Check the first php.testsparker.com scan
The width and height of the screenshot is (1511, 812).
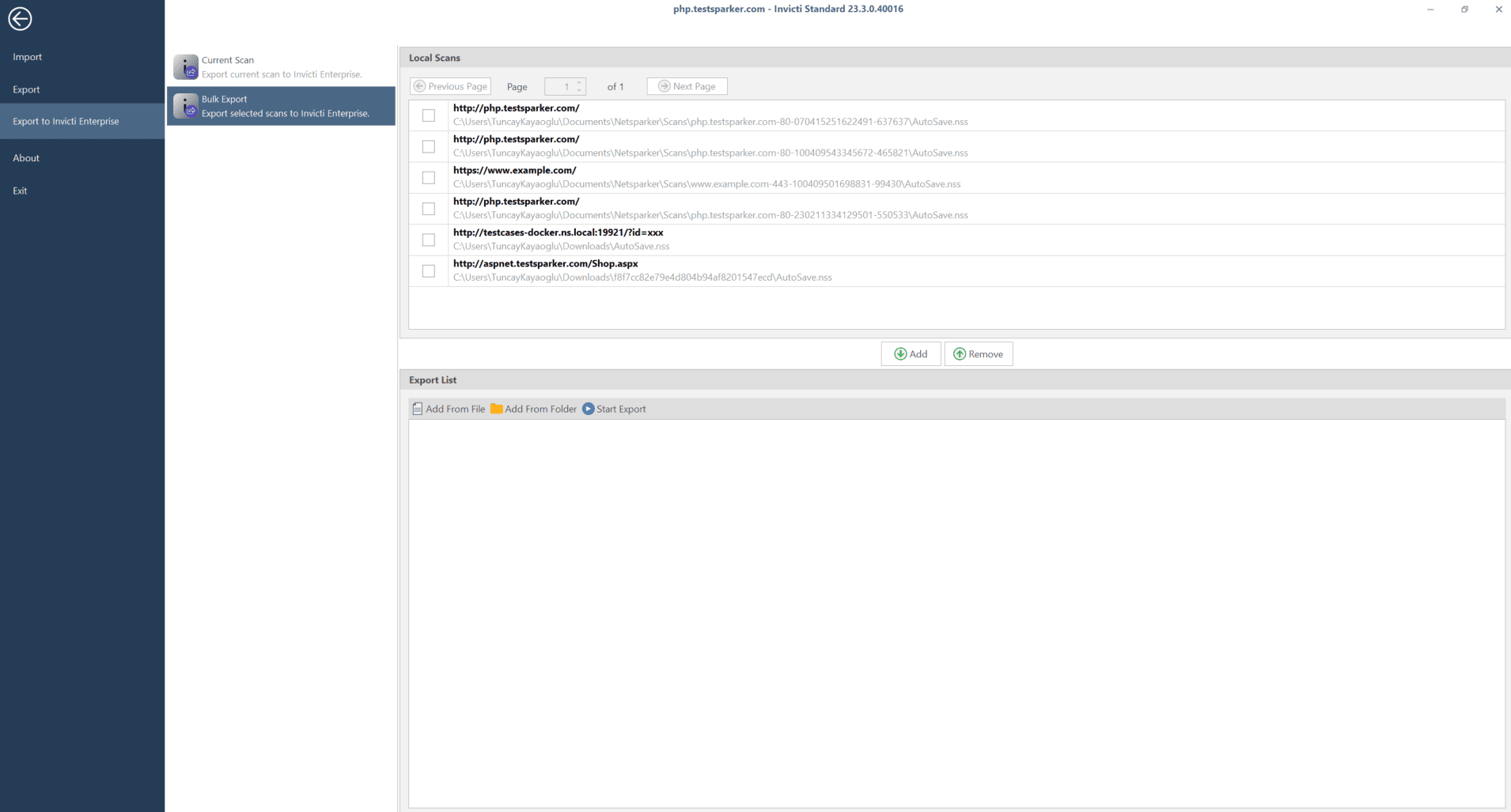coord(429,115)
